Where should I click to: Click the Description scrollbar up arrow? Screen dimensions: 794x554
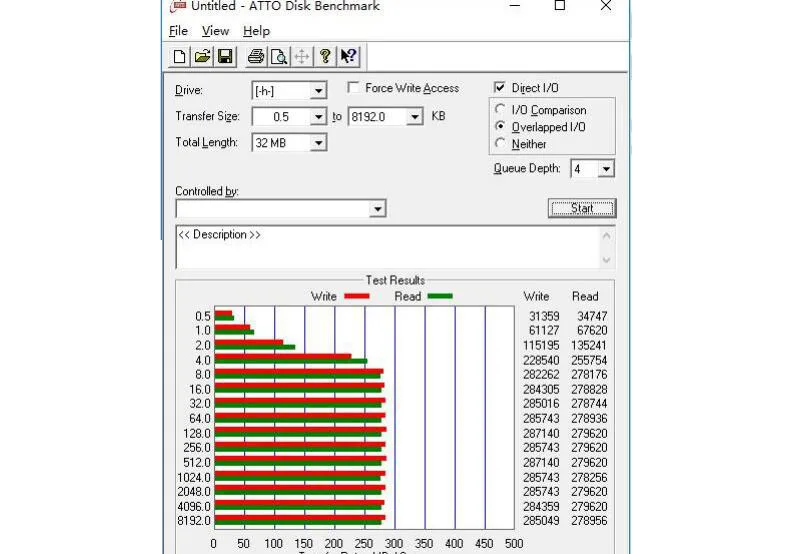pyautogui.click(x=606, y=235)
